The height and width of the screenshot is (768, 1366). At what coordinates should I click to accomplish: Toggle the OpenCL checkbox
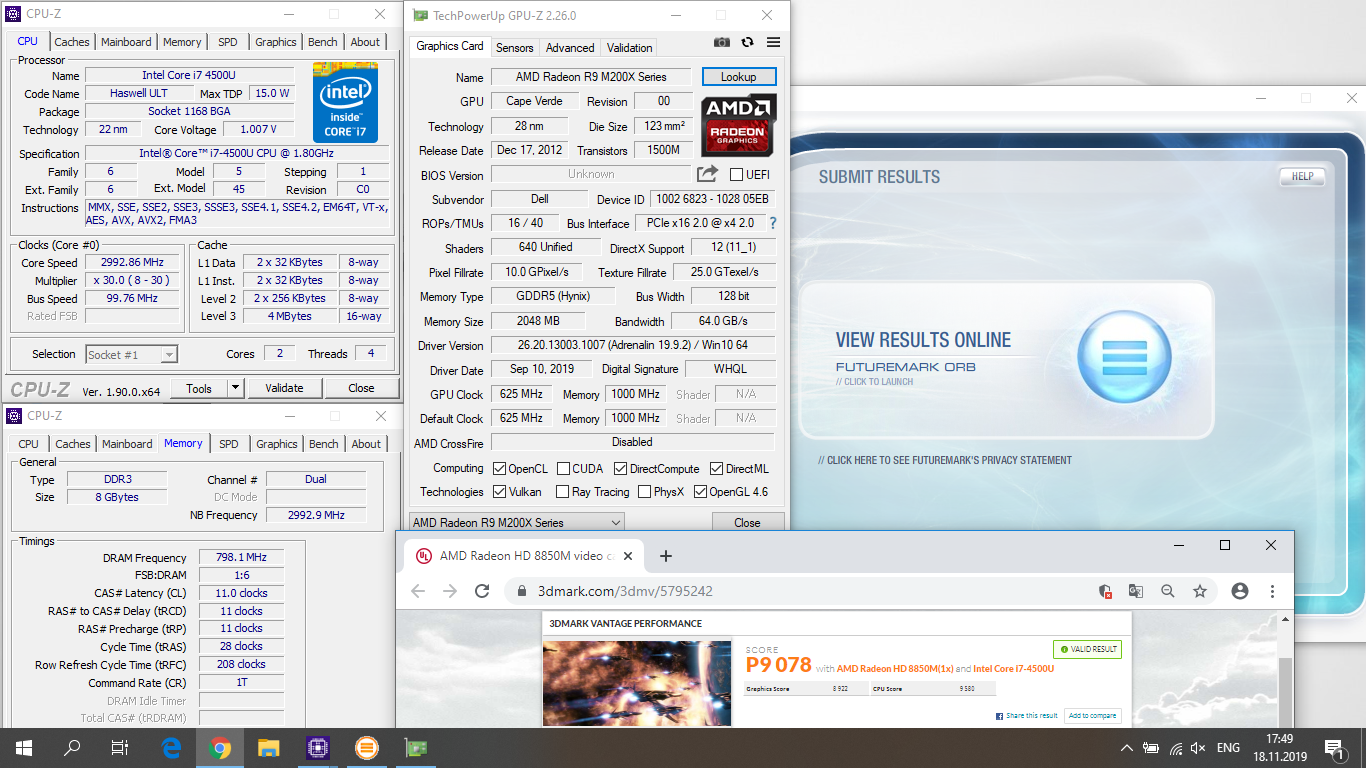pos(499,468)
